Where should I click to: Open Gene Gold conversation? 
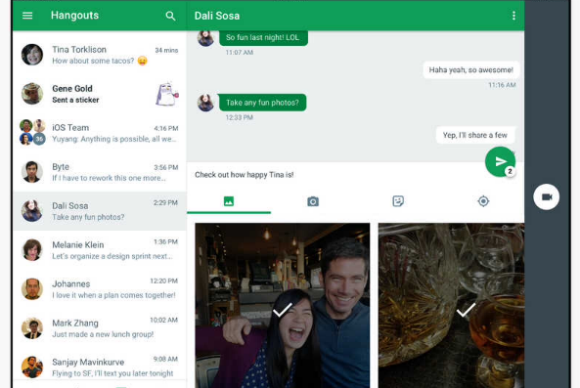tap(100, 94)
